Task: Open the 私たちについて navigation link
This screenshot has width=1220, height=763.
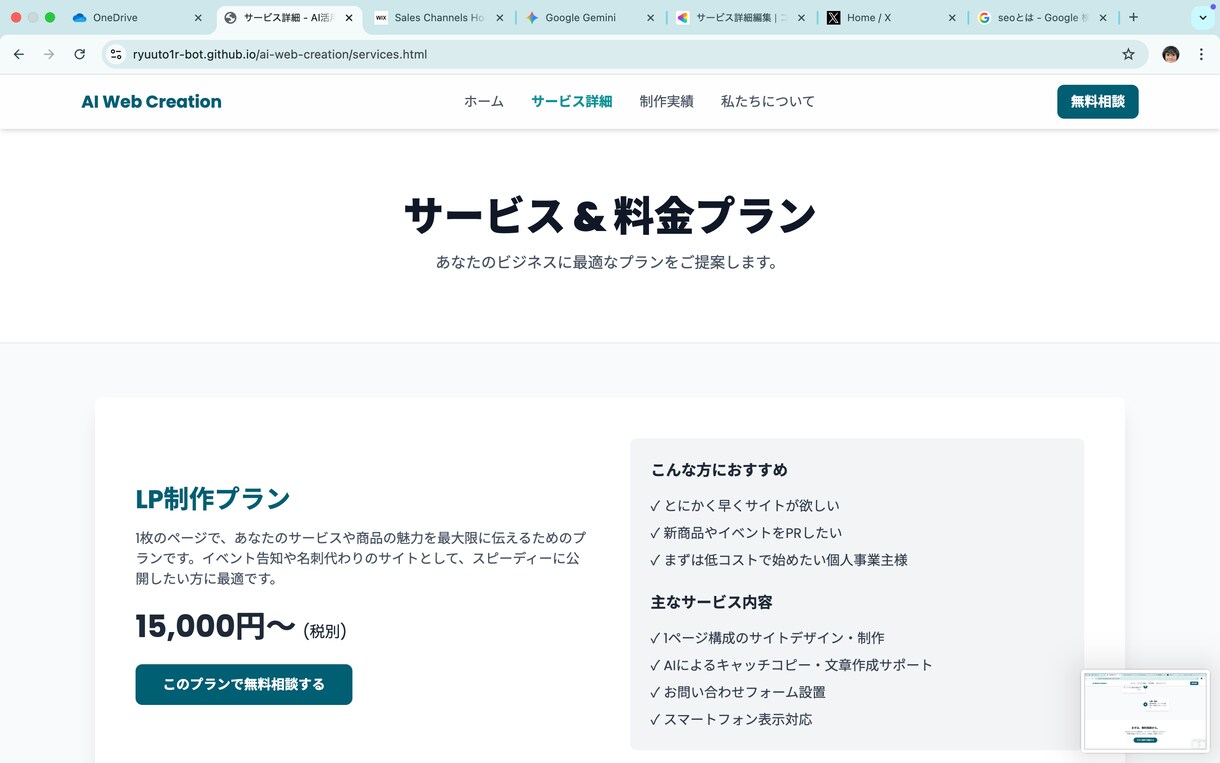Action: click(x=768, y=101)
